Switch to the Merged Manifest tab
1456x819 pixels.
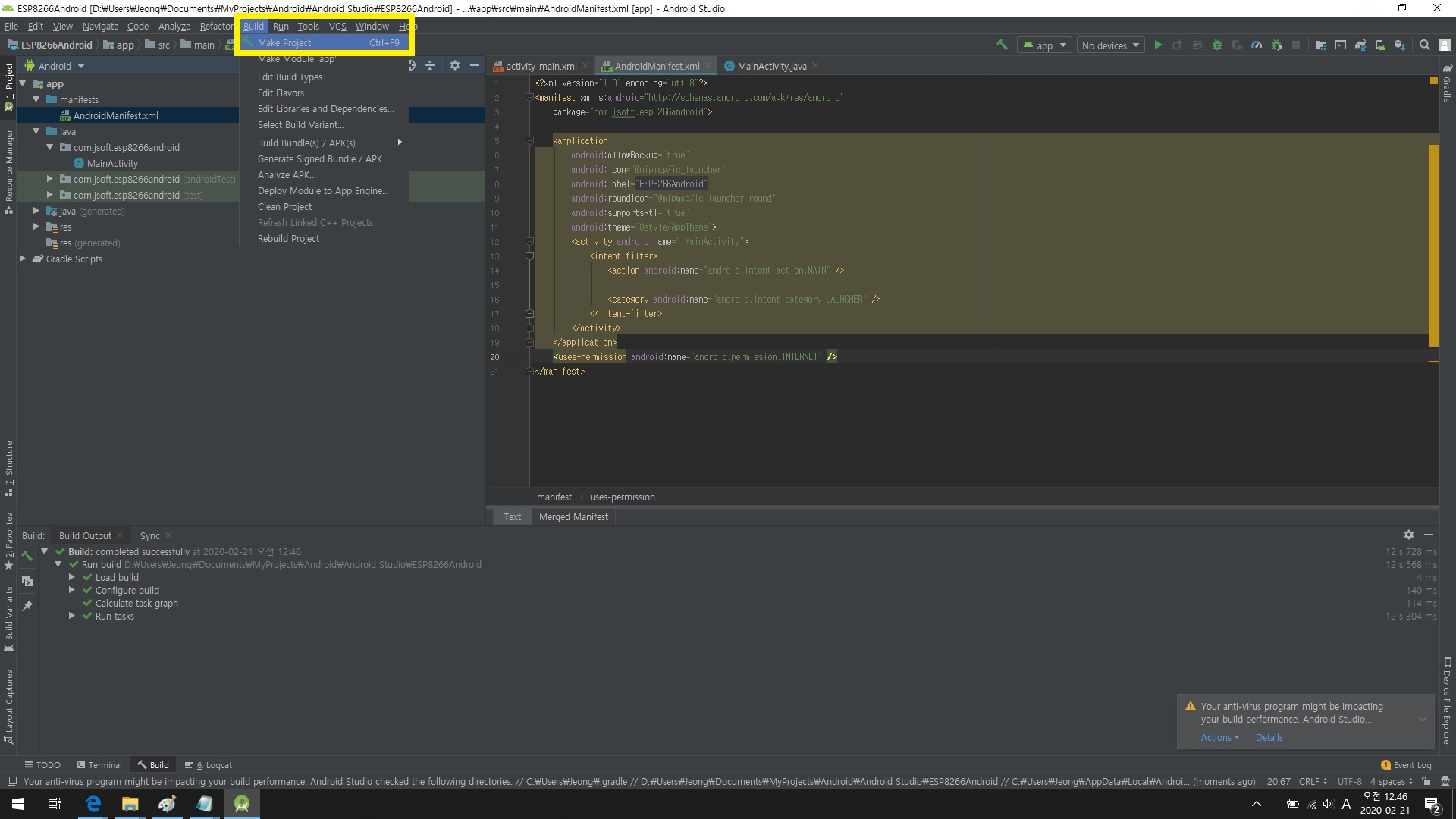click(573, 516)
